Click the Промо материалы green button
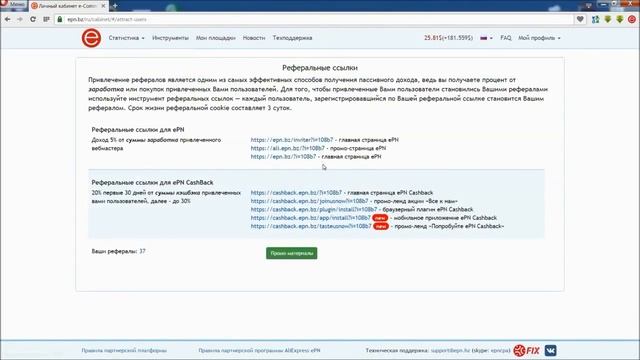This screenshot has height=360, width=640. [x=291, y=253]
